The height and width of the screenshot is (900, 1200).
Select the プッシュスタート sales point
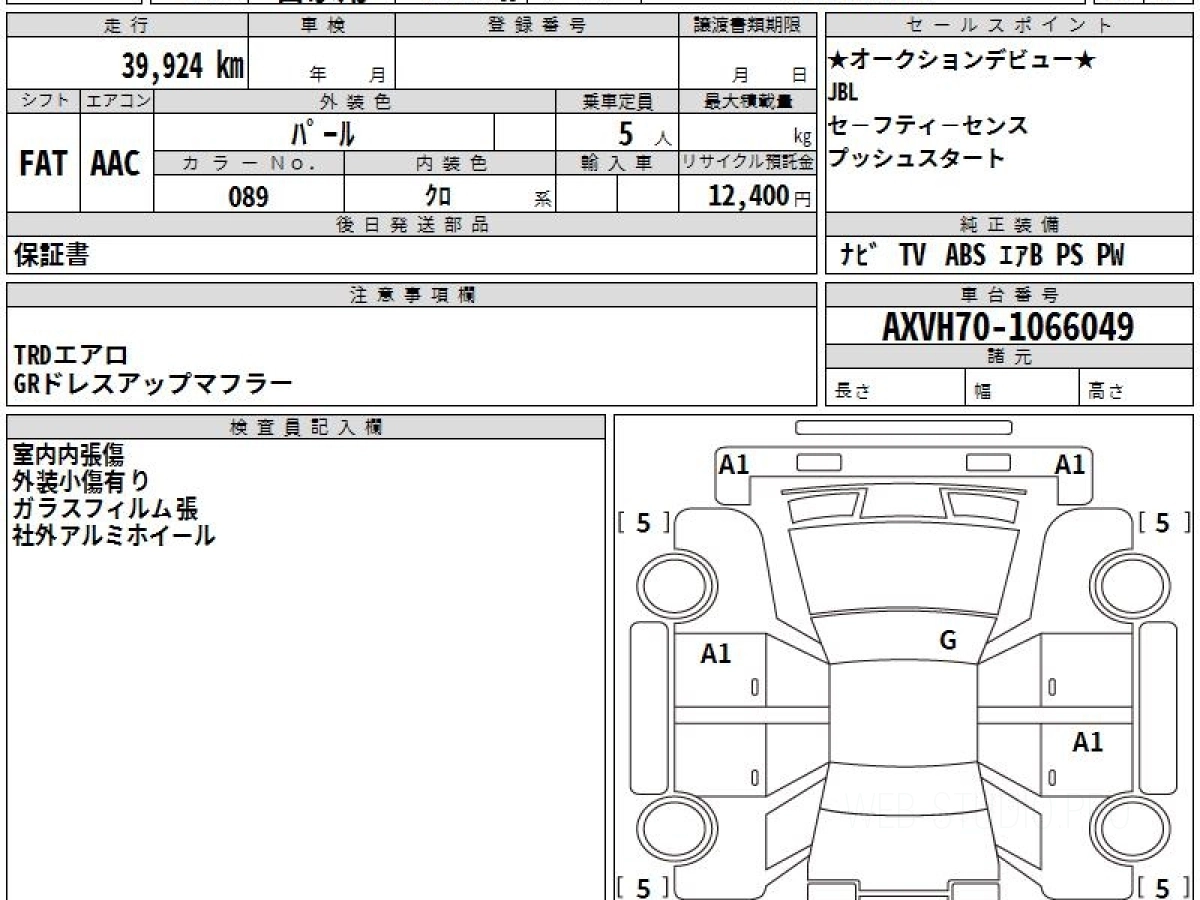[x=916, y=158]
